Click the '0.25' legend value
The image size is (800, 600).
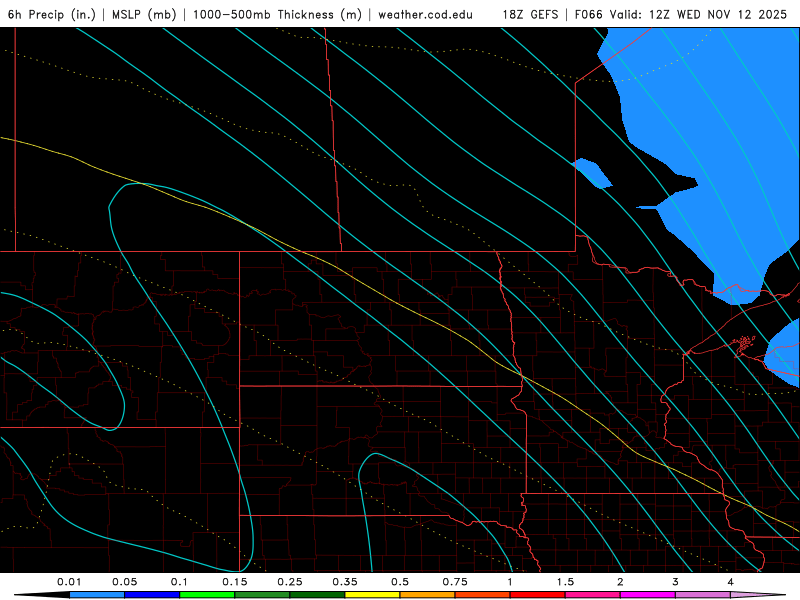coord(290,582)
